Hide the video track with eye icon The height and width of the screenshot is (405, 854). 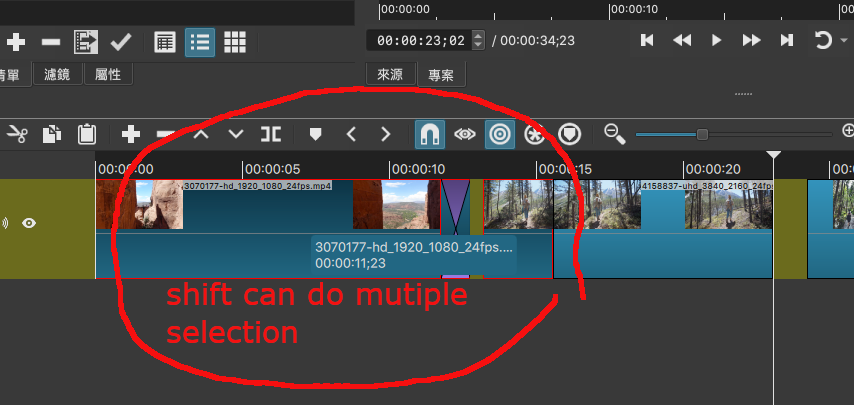29,223
